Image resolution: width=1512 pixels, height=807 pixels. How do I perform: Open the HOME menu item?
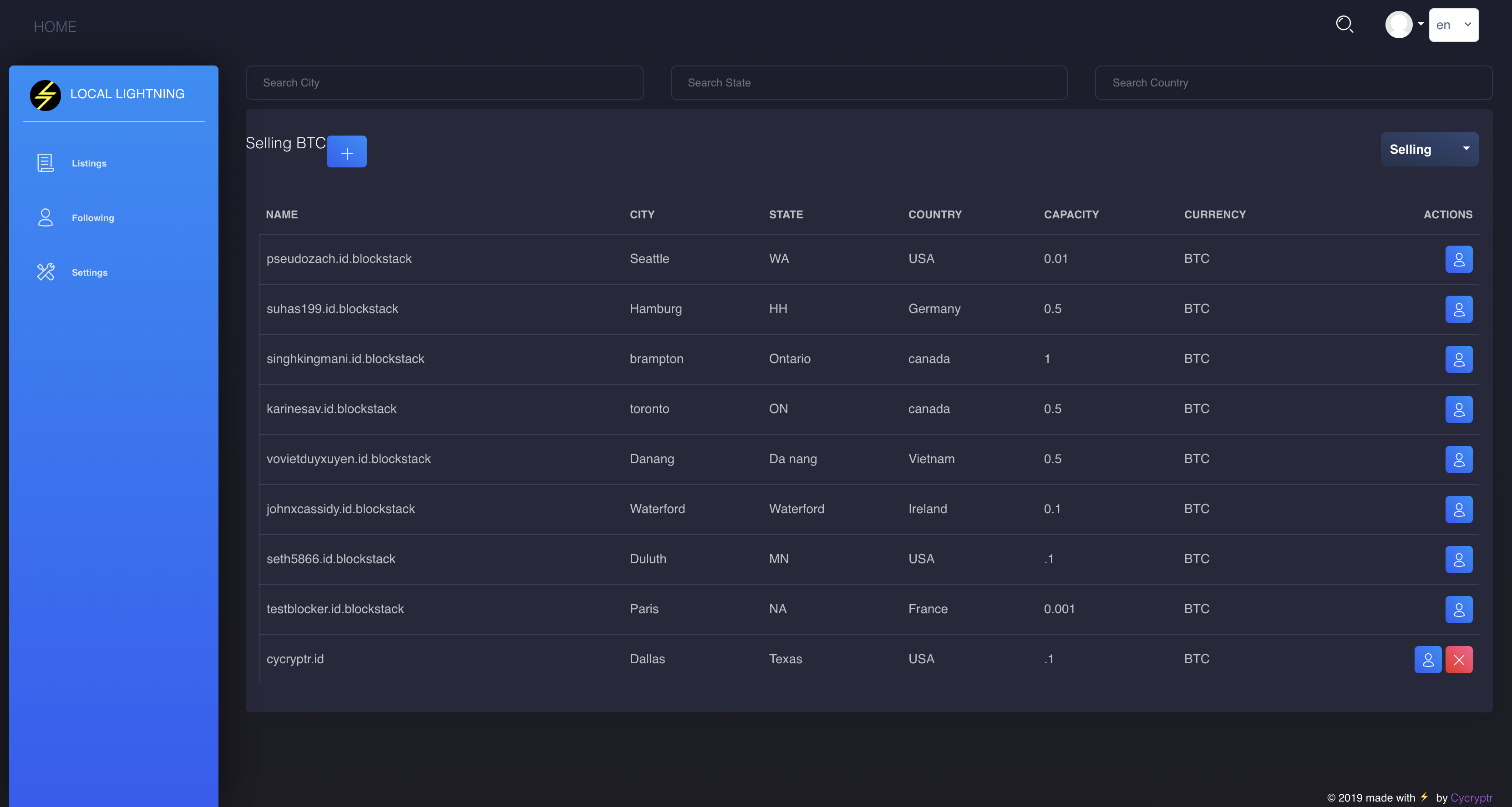55,26
